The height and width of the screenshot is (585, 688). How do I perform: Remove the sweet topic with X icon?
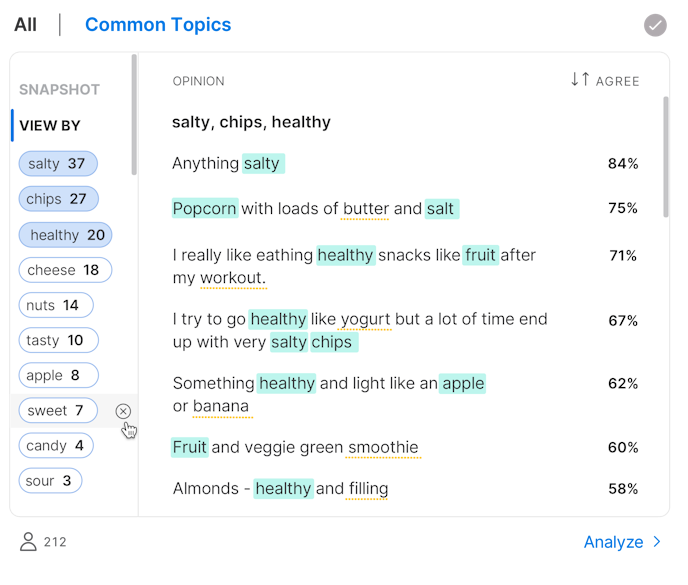point(123,411)
